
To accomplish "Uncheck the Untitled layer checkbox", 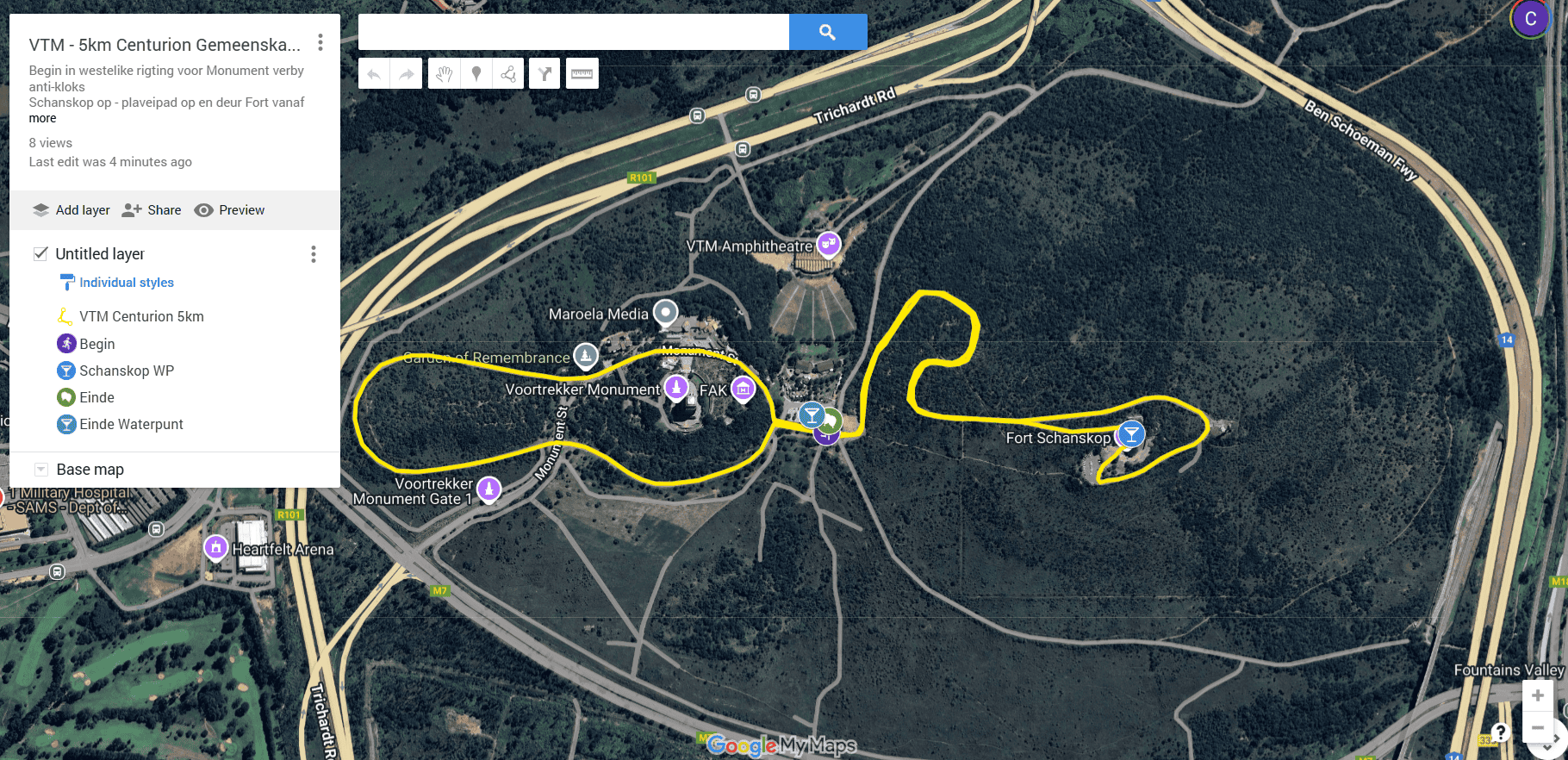I will (x=40, y=253).
